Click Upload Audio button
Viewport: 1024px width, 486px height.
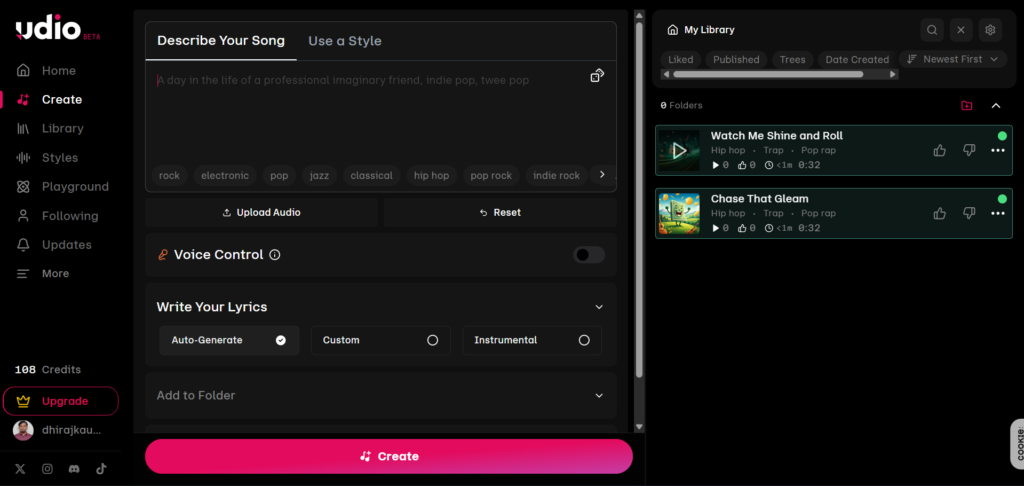pos(261,212)
